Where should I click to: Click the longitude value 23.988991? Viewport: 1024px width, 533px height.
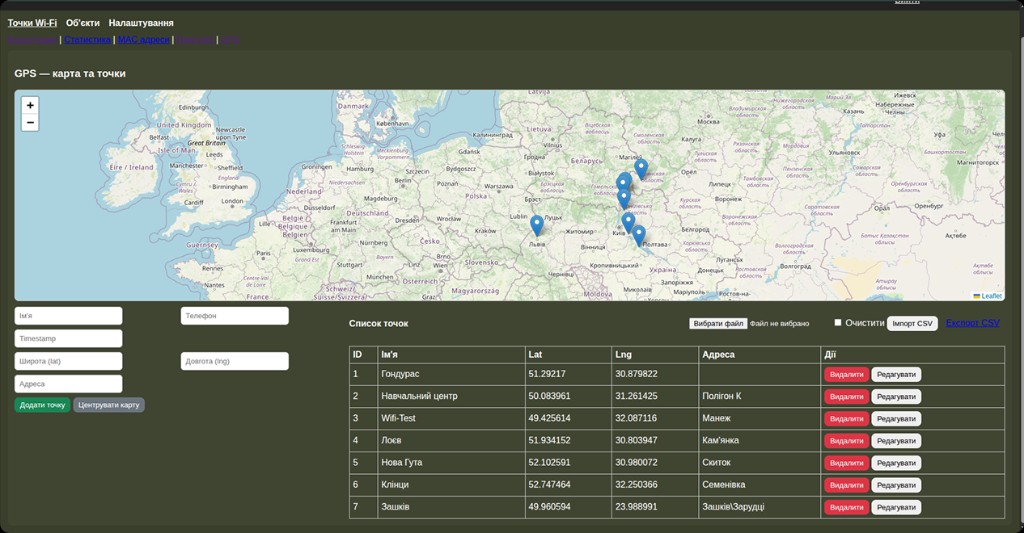click(636, 507)
